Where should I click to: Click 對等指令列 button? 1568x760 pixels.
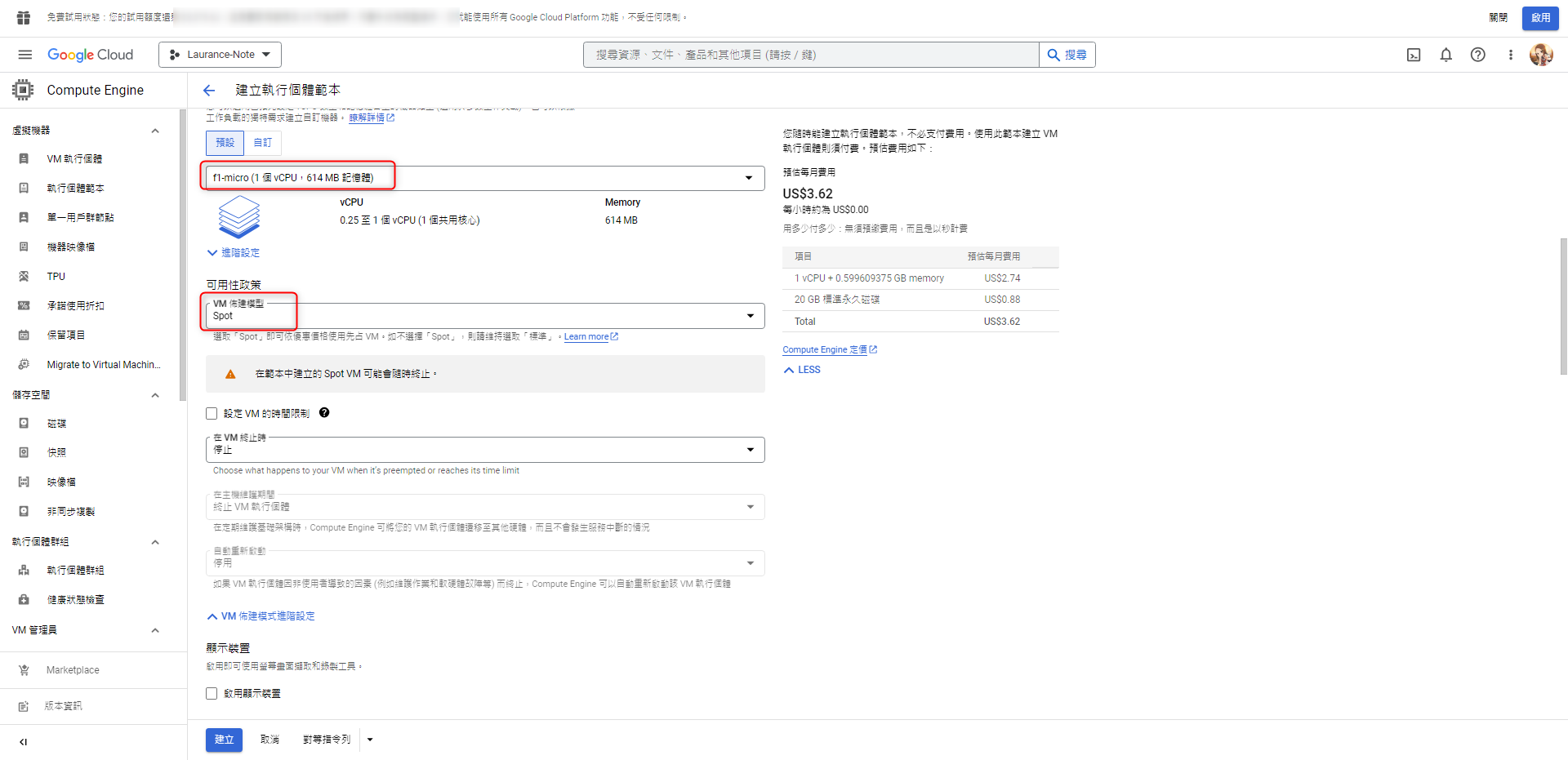[x=327, y=740]
